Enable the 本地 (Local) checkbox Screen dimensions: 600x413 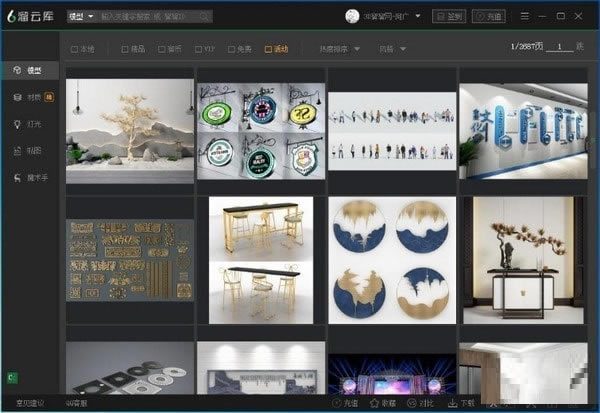[x=75, y=48]
